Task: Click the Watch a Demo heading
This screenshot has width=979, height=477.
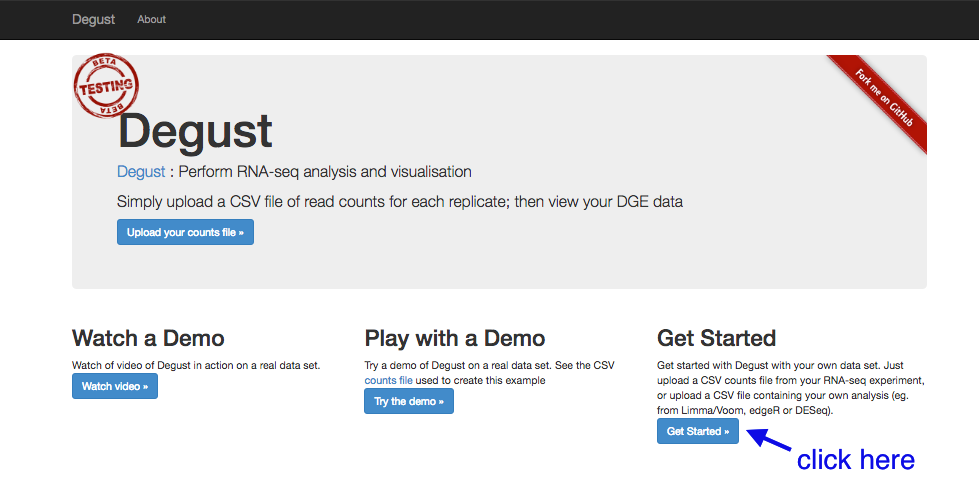Action: tap(148, 338)
